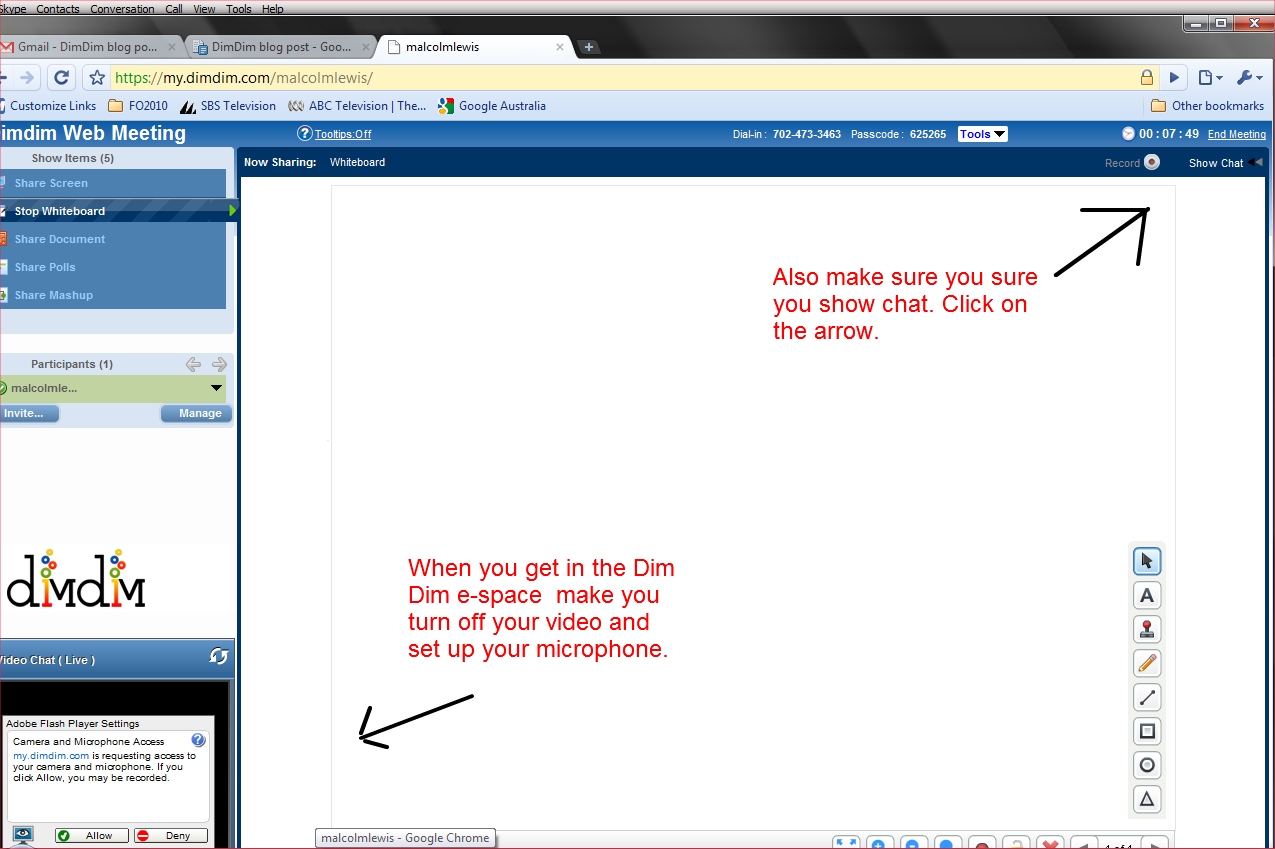Image resolution: width=1275 pixels, height=849 pixels.
Task: Open Skype Tools menu
Action: [x=239, y=9]
